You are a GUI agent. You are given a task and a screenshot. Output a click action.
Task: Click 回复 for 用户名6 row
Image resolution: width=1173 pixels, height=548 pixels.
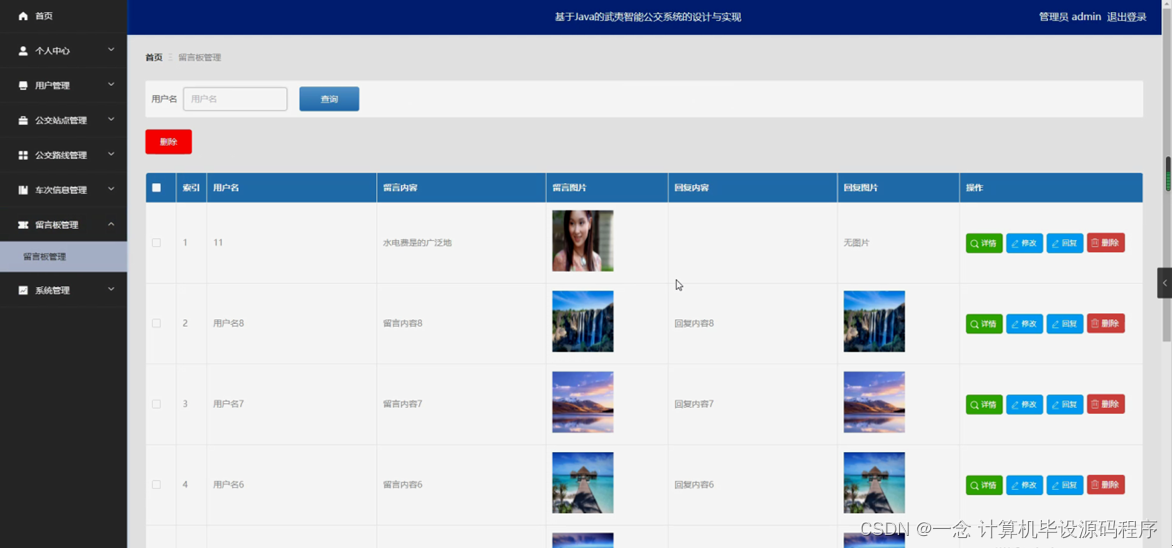(1065, 485)
